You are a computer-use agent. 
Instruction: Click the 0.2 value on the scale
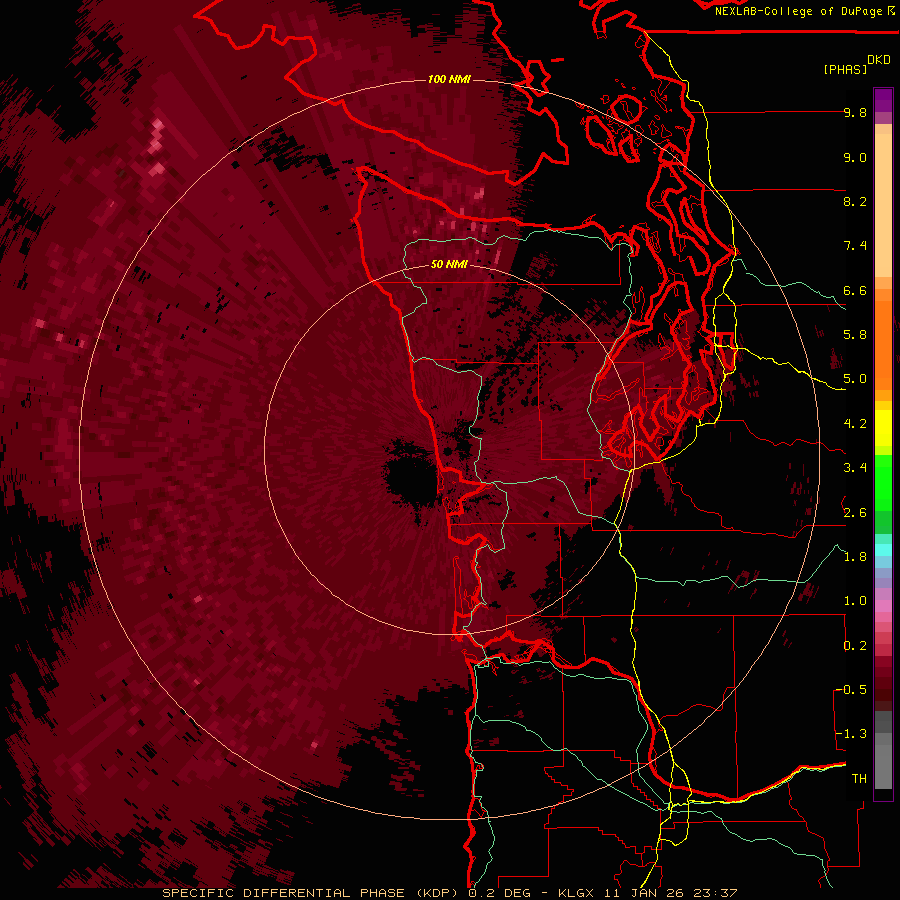855,646
